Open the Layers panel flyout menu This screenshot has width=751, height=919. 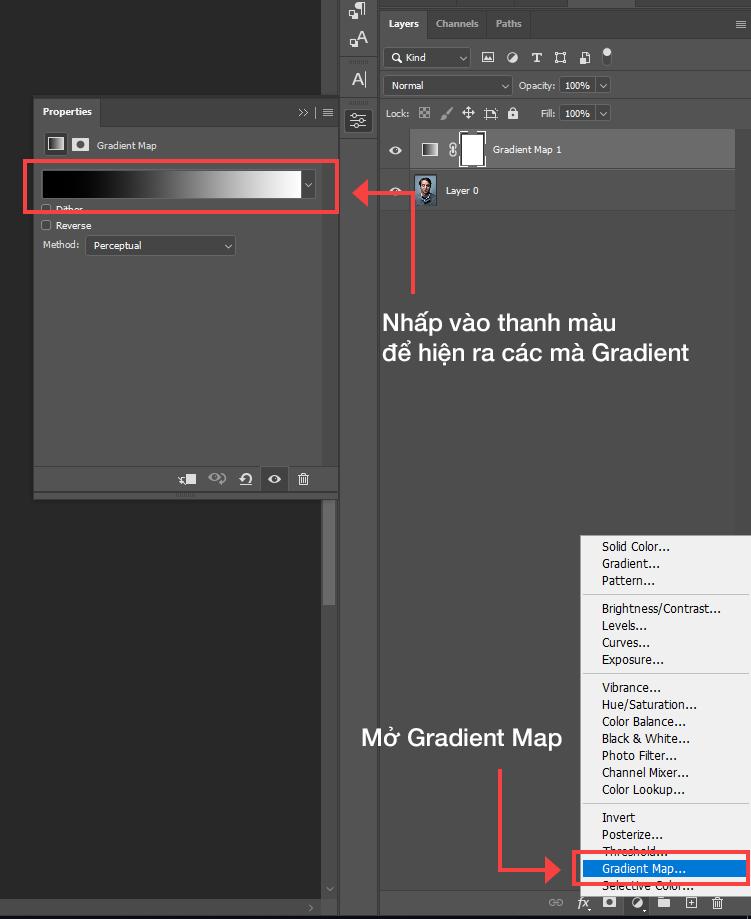click(740, 24)
